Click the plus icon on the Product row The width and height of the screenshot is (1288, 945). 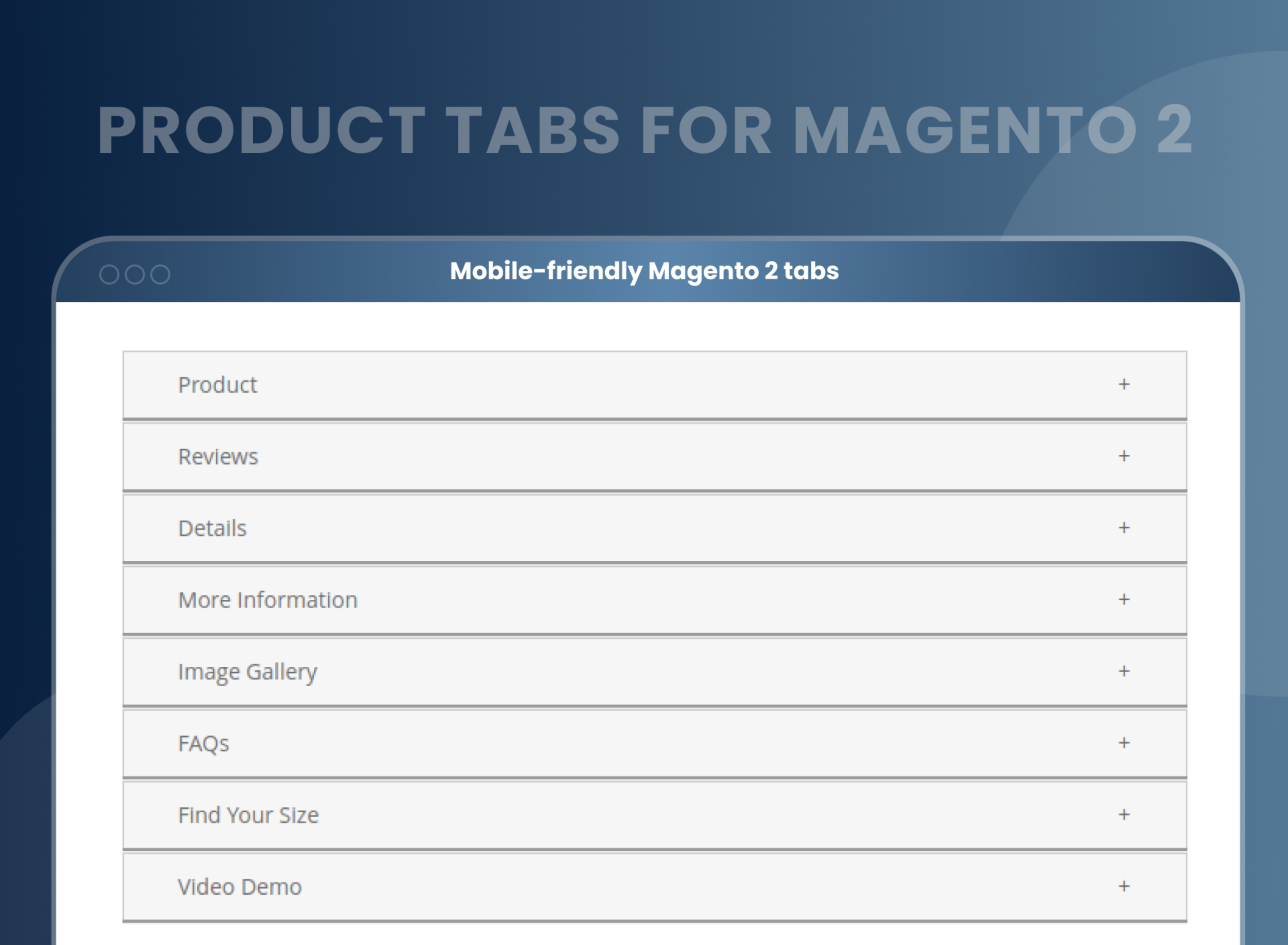(1123, 384)
